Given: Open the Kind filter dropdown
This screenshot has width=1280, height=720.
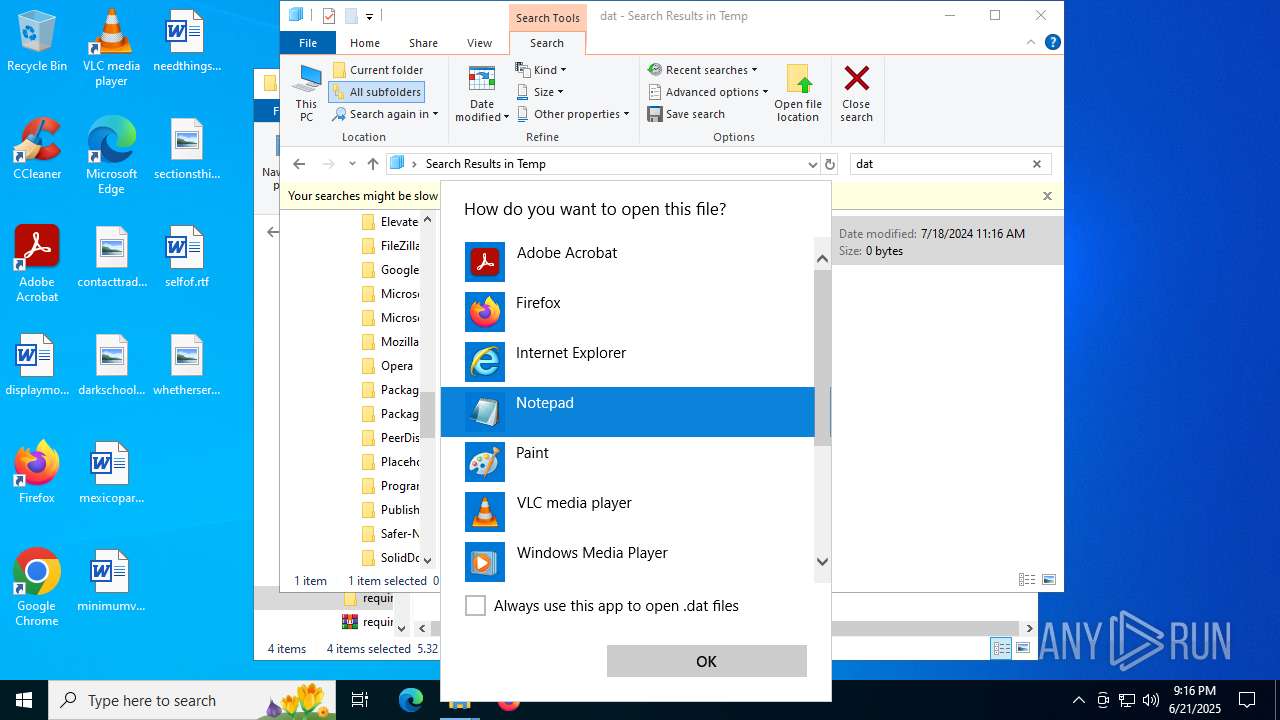Looking at the screenshot, I should click(541, 70).
